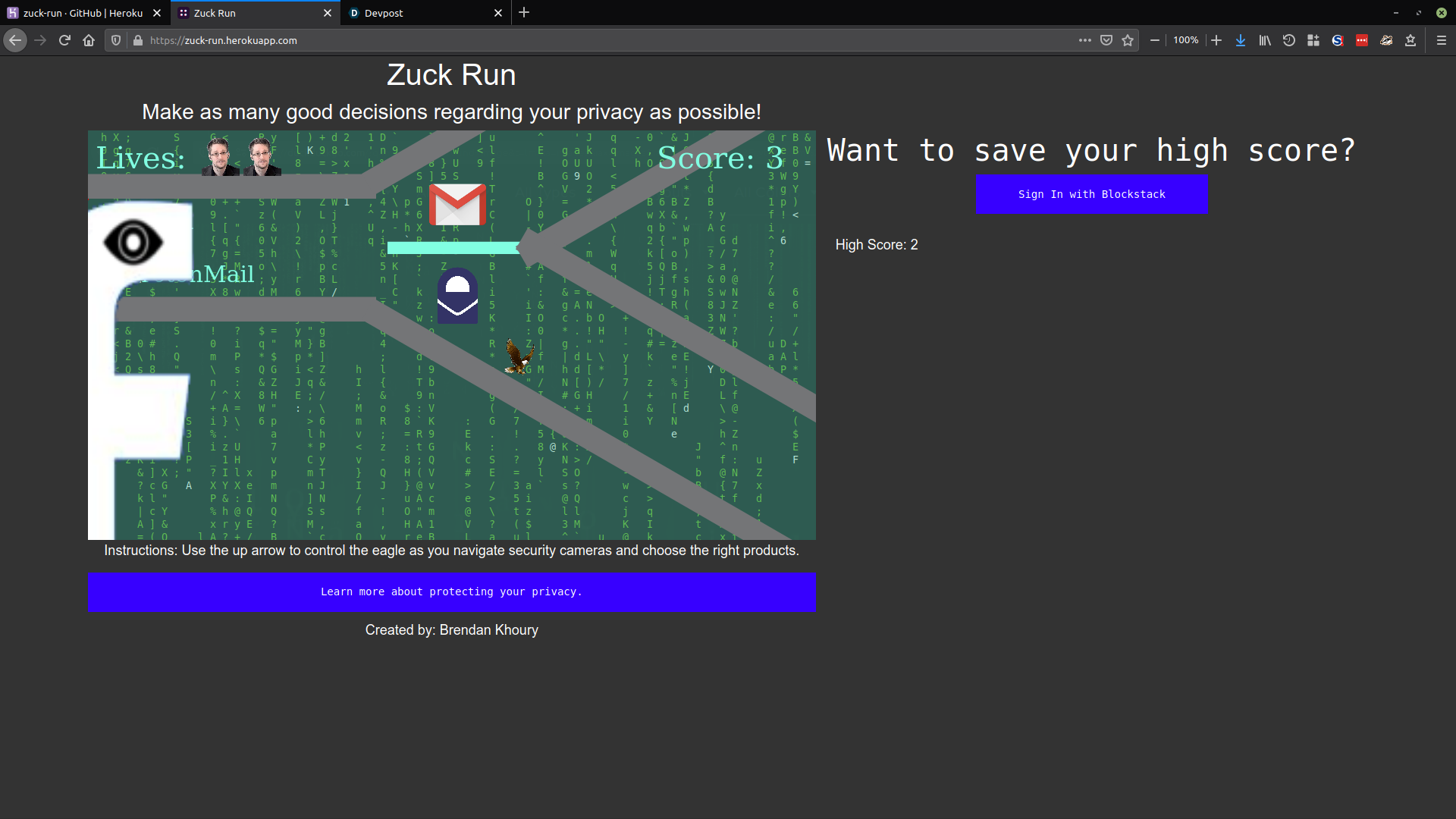Click the cyan horizontal bar in game

(x=453, y=247)
